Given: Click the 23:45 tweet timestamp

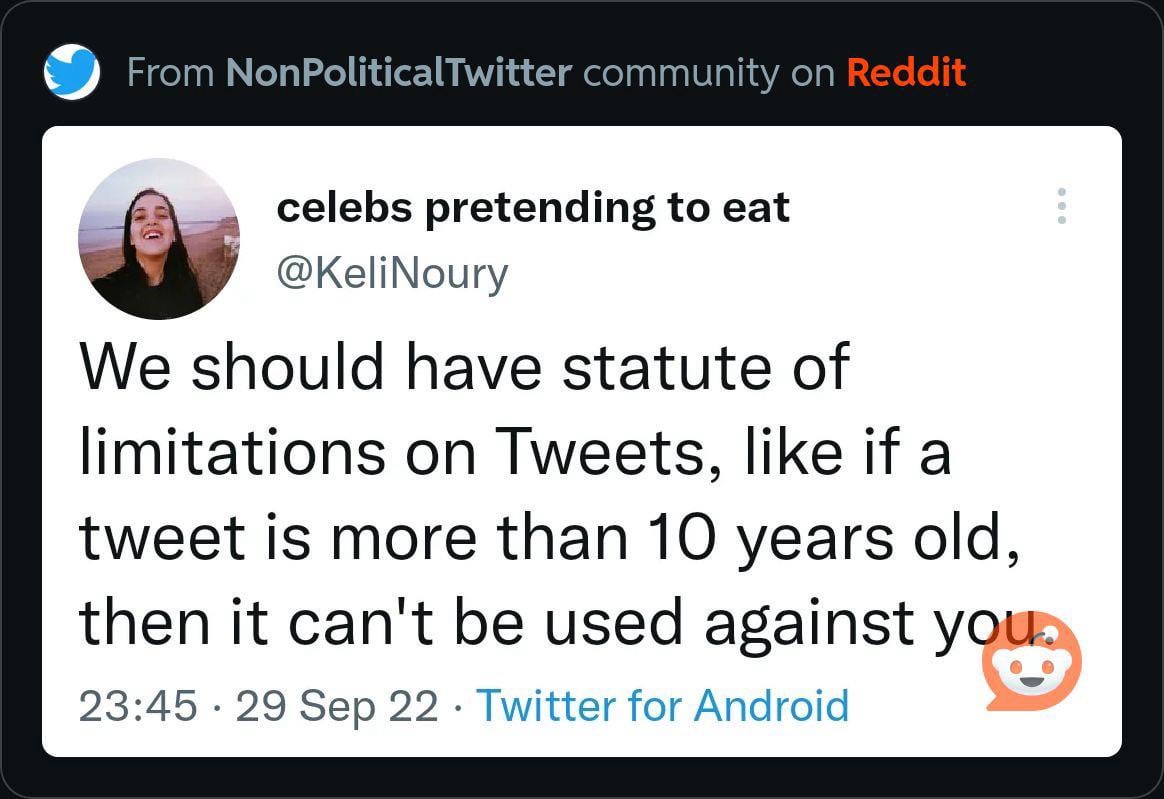Looking at the screenshot, I should (137, 705).
